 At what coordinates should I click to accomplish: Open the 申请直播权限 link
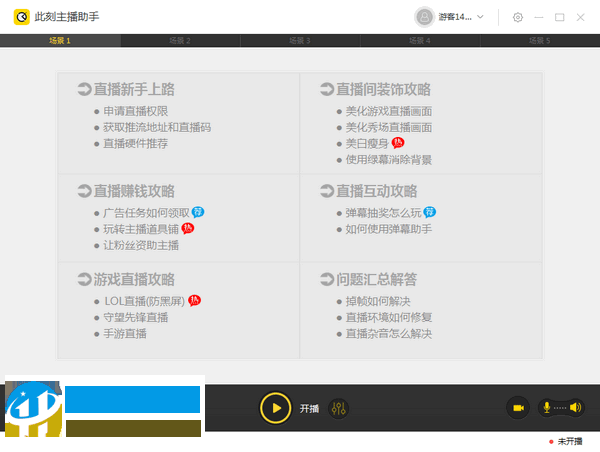[x=136, y=111]
